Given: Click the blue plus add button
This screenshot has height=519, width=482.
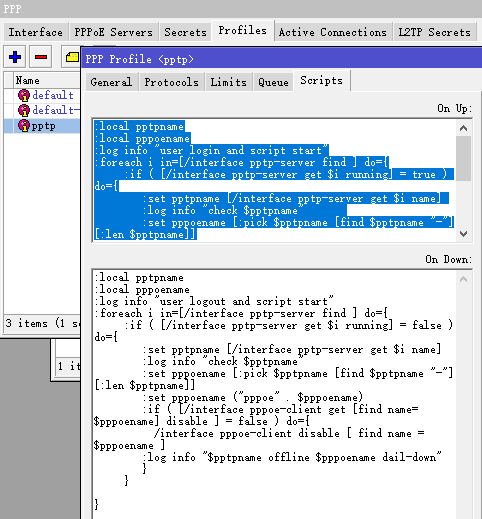Looking at the screenshot, I should 15,57.
